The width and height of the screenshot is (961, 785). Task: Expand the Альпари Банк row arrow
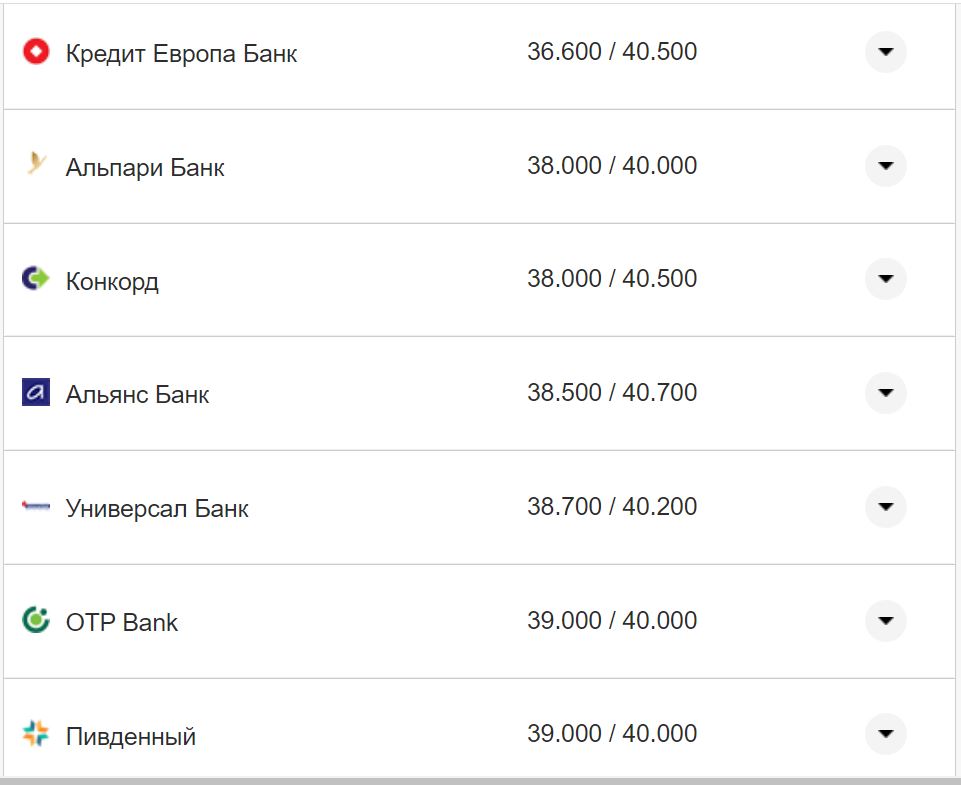click(885, 166)
